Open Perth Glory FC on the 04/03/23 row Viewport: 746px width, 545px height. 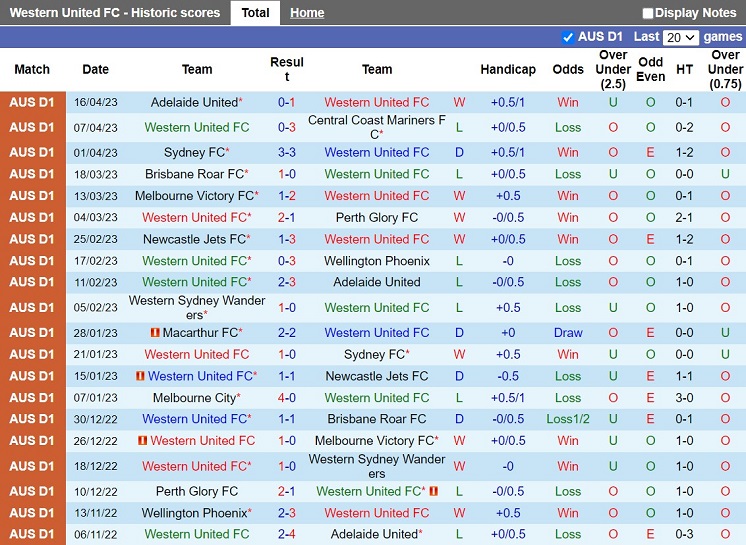(x=377, y=217)
